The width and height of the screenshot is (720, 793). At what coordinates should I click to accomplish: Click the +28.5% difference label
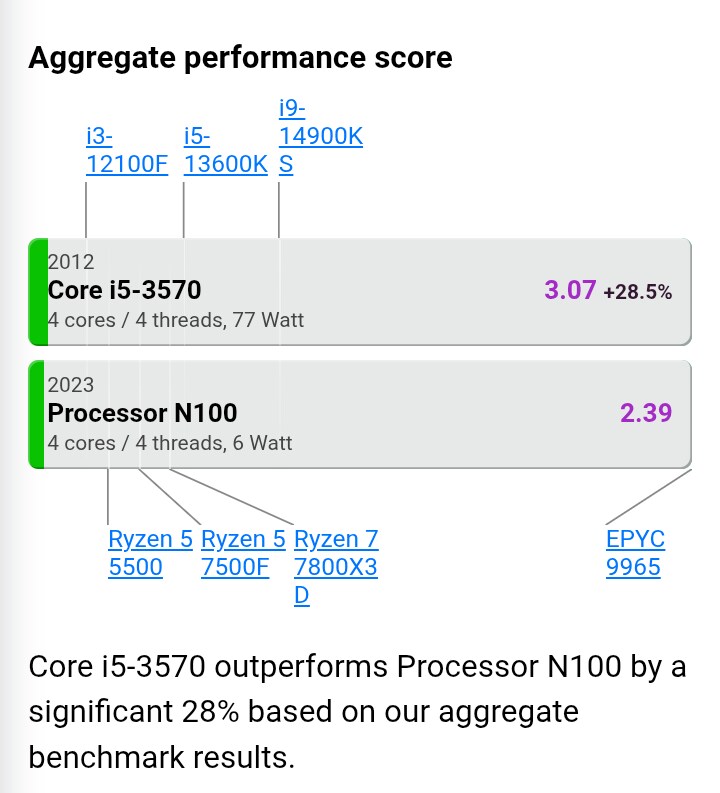tap(638, 292)
